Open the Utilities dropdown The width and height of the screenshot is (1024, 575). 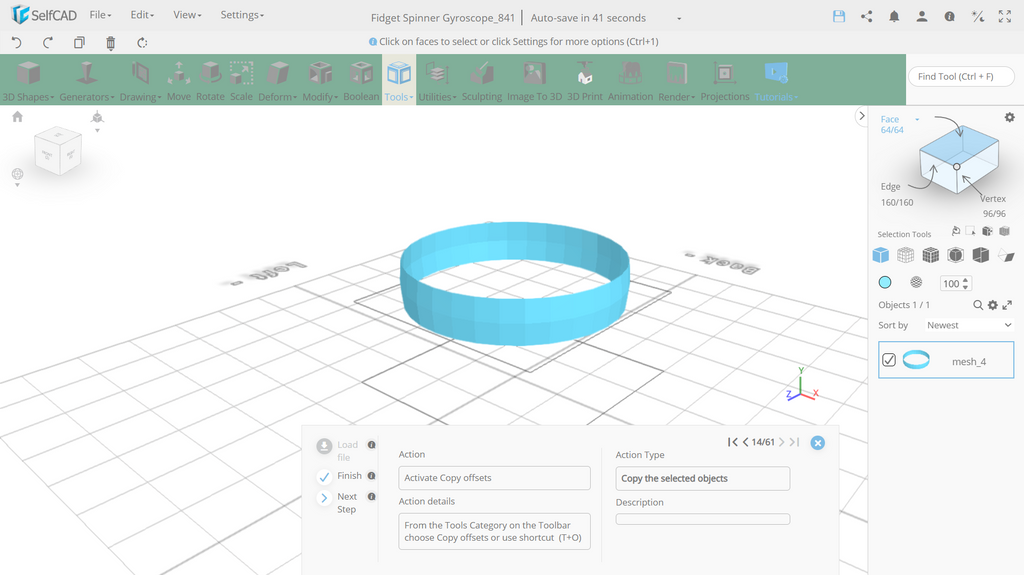437,80
